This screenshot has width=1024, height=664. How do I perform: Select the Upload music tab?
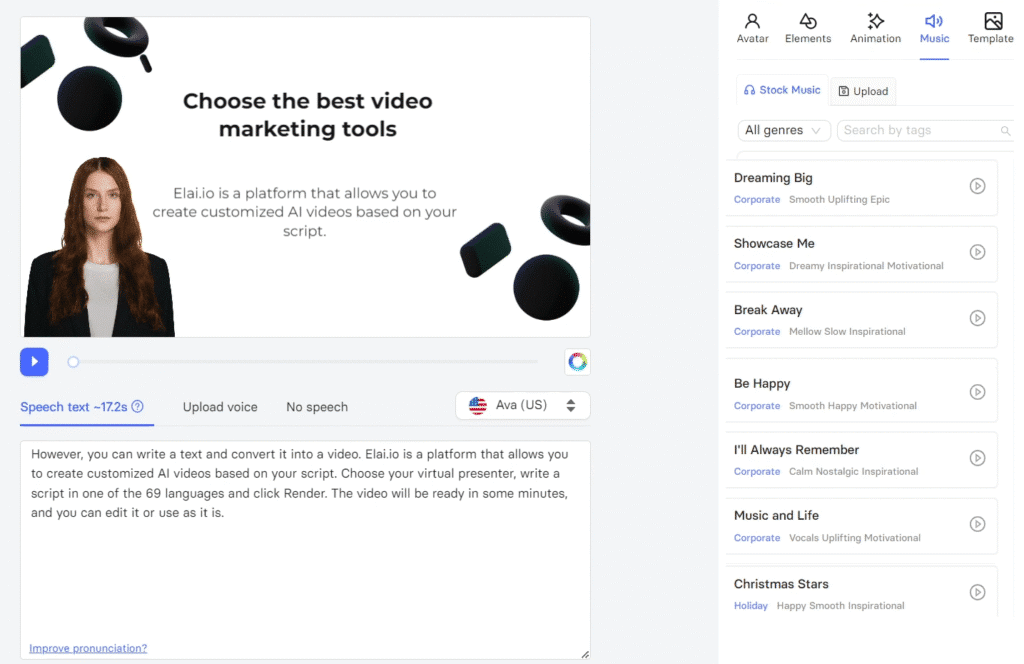coord(863,91)
